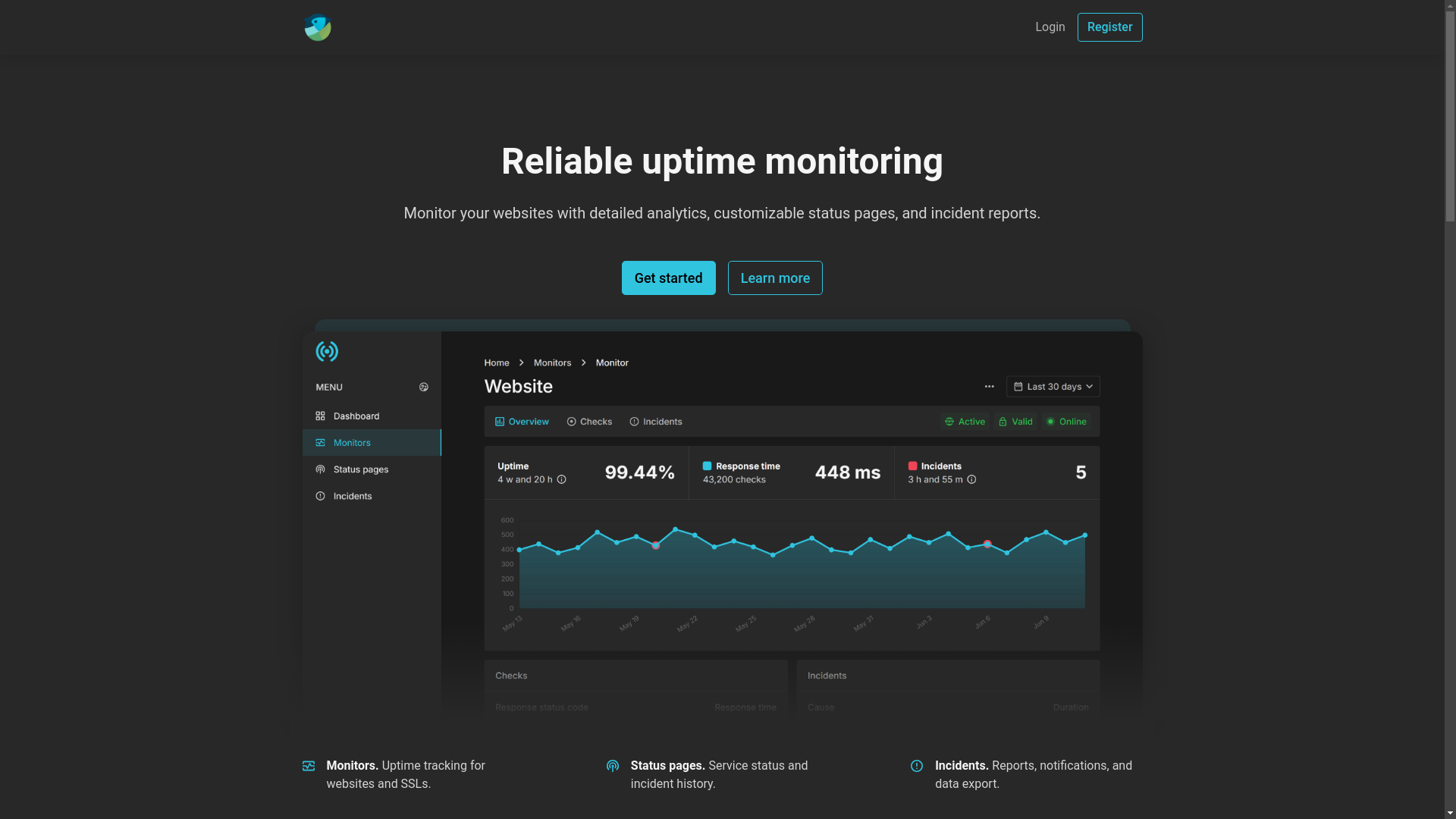Click the Checks panel heading
Image resolution: width=1456 pixels, height=819 pixels.
pos(511,675)
